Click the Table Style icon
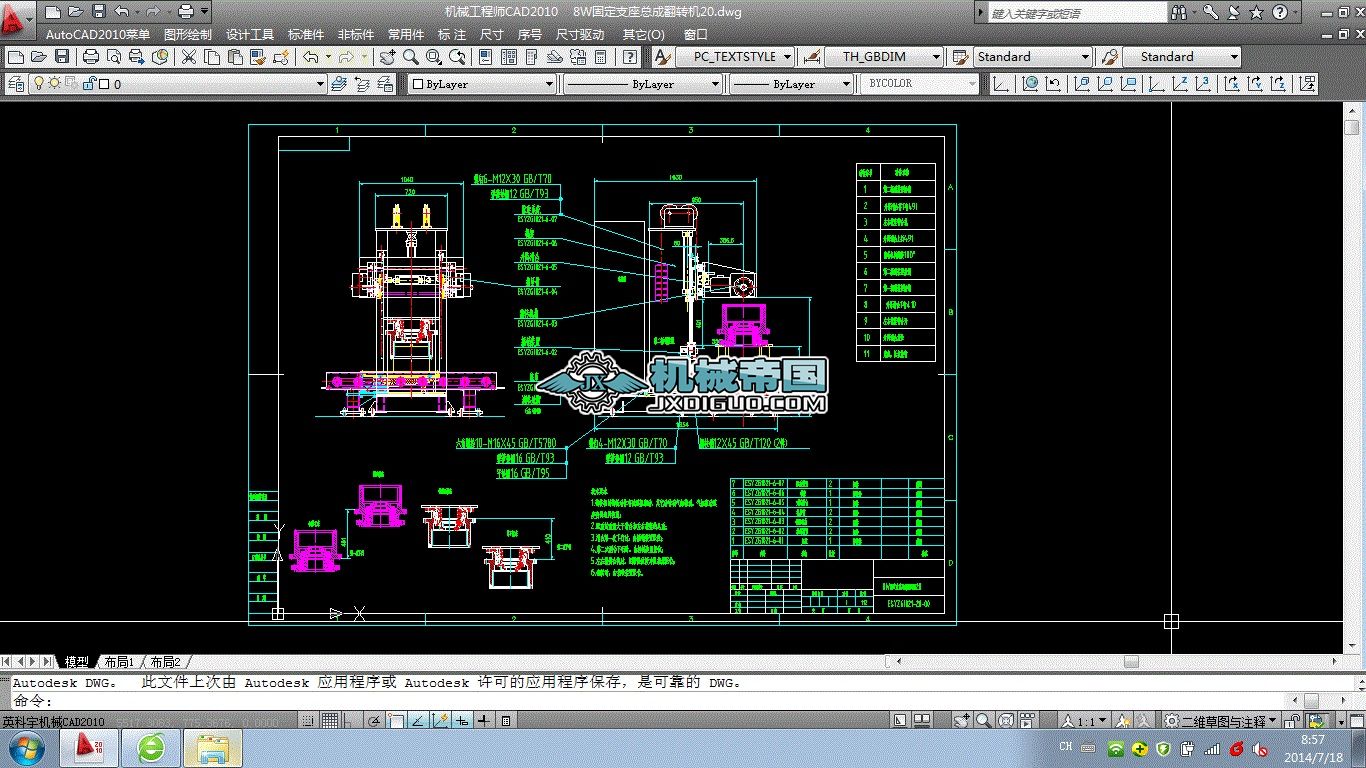 pyautogui.click(x=960, y=57)
